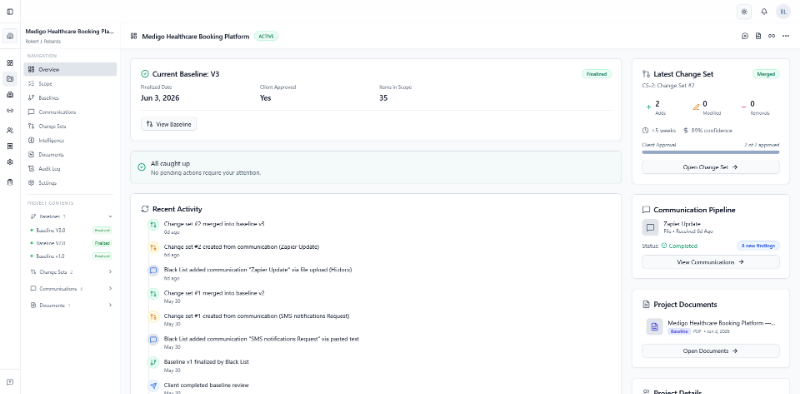The width and height of the screenshot is (800, 394).
Task: Click the link chain icon in the left rail
Action: (x=10, y=111)
